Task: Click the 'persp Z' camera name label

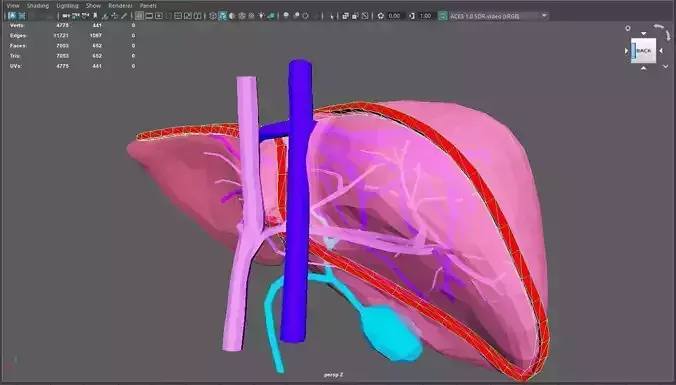Action: pos(334,375)
